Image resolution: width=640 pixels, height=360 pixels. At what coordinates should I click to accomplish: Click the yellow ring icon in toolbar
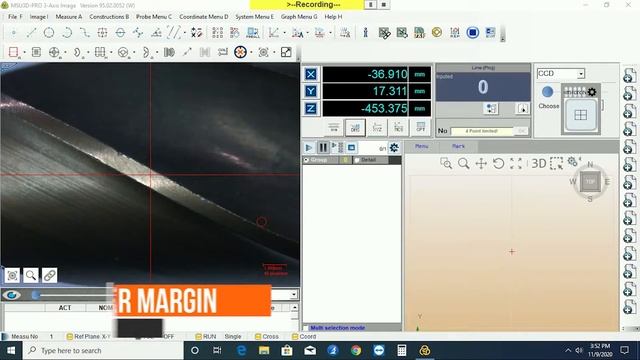(x=437, y=32)
